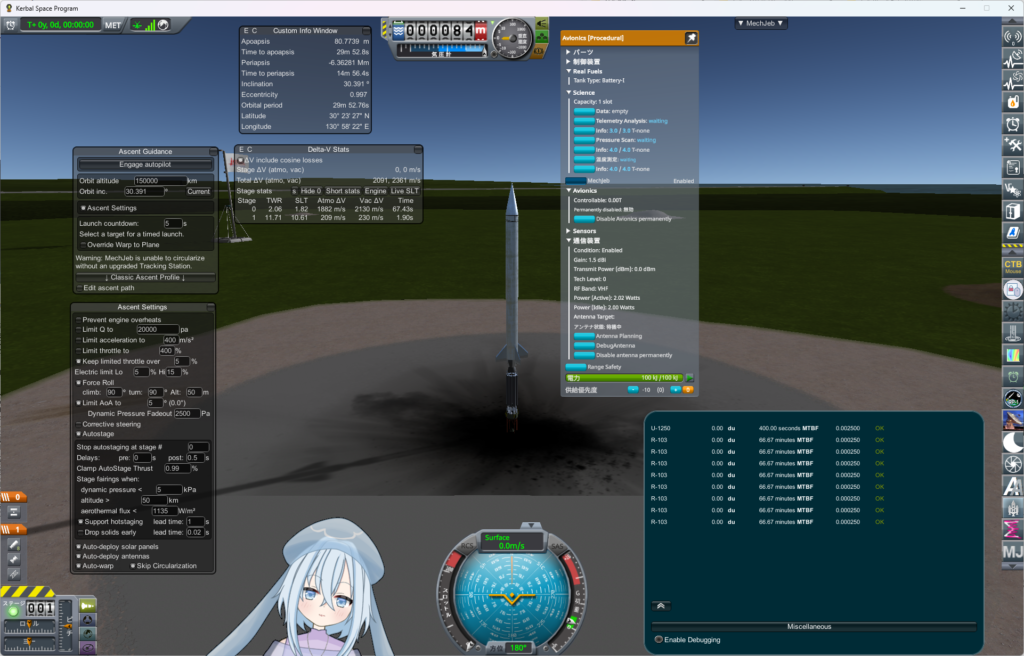Open the Classic Ascent Profile selector
Screen dimensions: 1024x656
point(145,277)
